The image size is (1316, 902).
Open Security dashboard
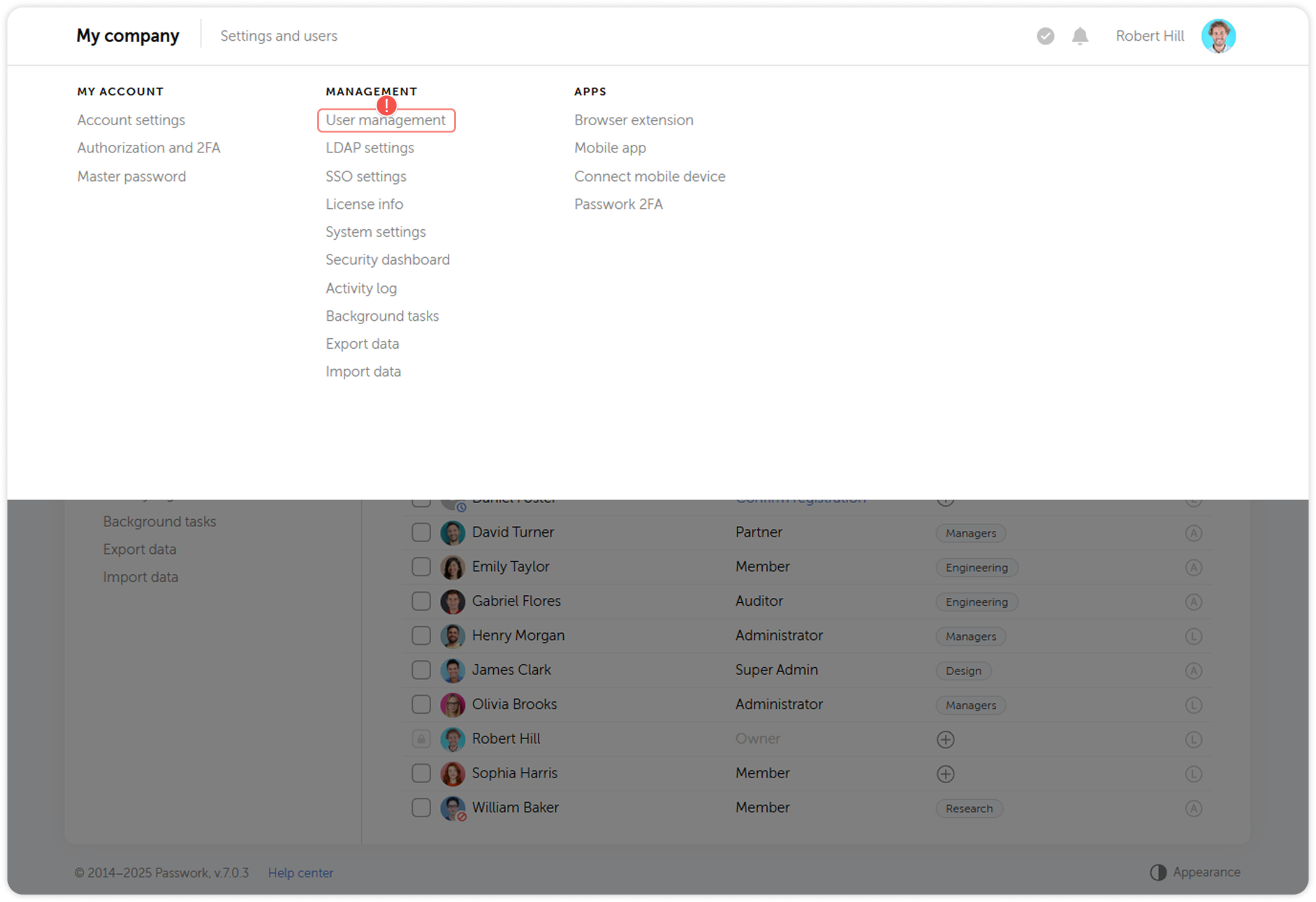pos(388,260)
